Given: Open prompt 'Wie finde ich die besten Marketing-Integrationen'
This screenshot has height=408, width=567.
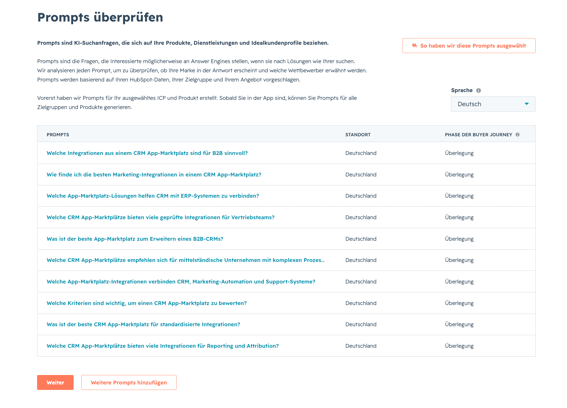Looking at the screenshot, I should (154, 175).
